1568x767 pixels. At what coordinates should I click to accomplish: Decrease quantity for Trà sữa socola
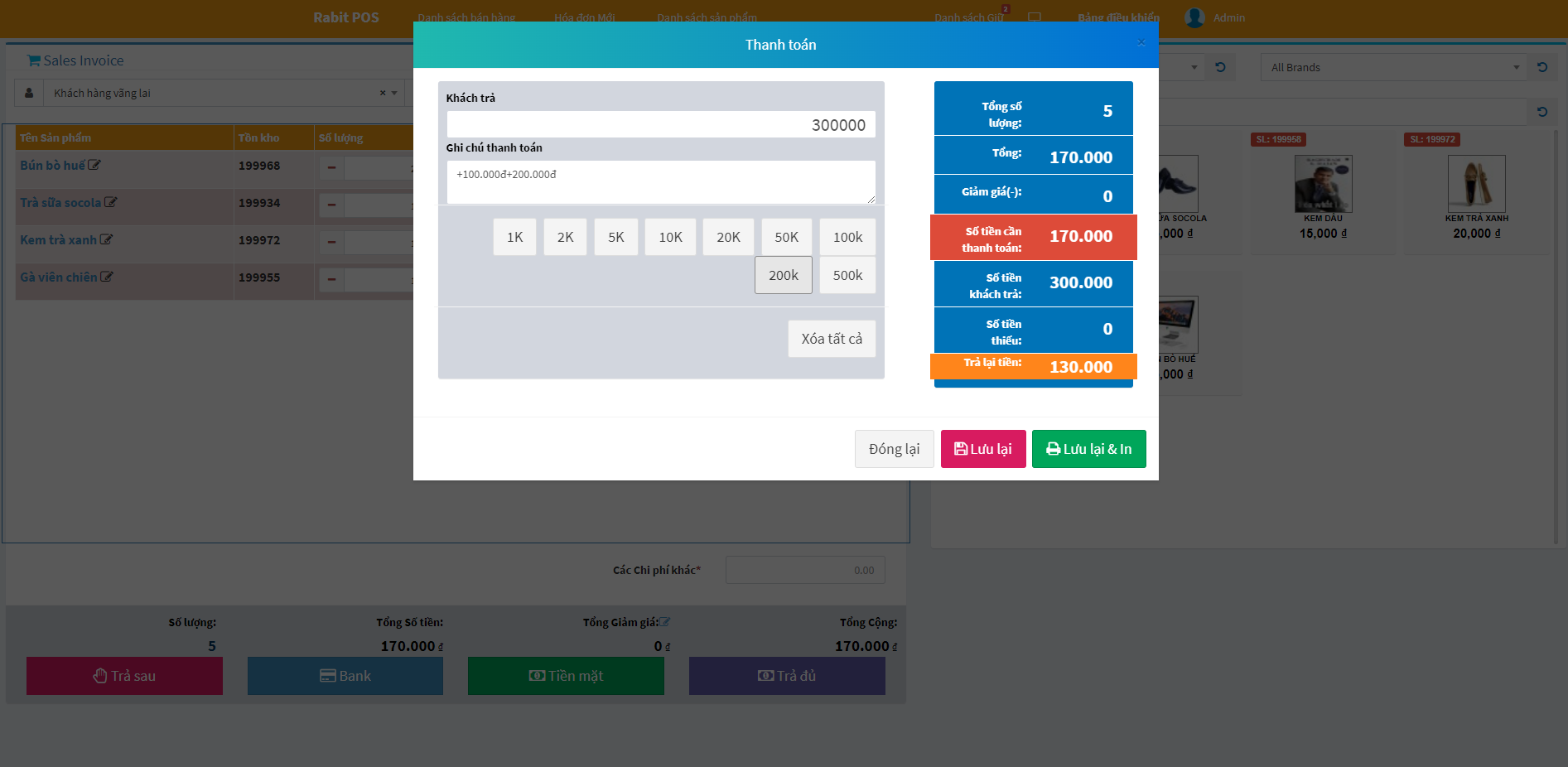[331, 205]
